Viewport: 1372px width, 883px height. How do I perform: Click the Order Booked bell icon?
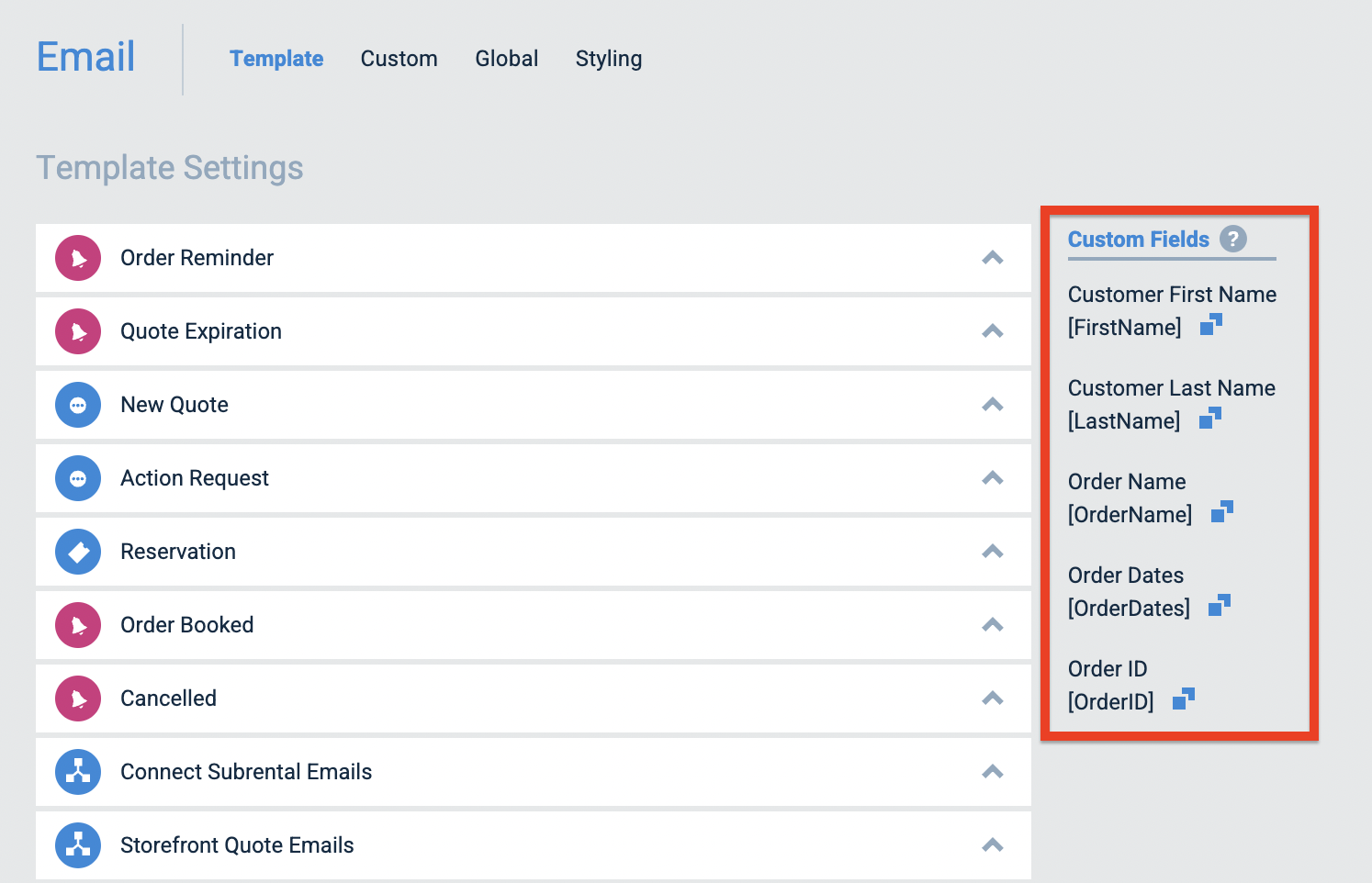pos(78,625)
